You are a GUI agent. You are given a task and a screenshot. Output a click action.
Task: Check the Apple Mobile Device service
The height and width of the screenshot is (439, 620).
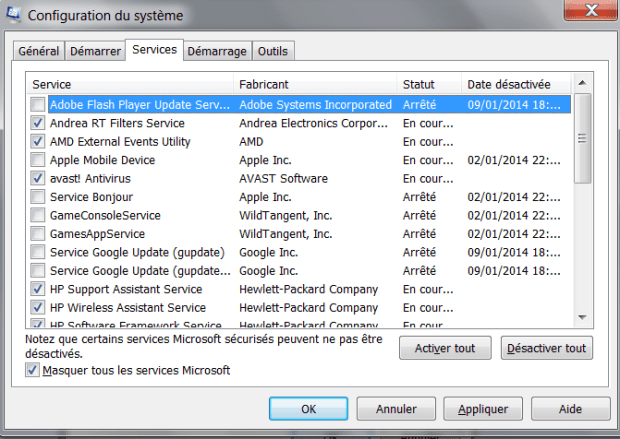tap(37, 160)
